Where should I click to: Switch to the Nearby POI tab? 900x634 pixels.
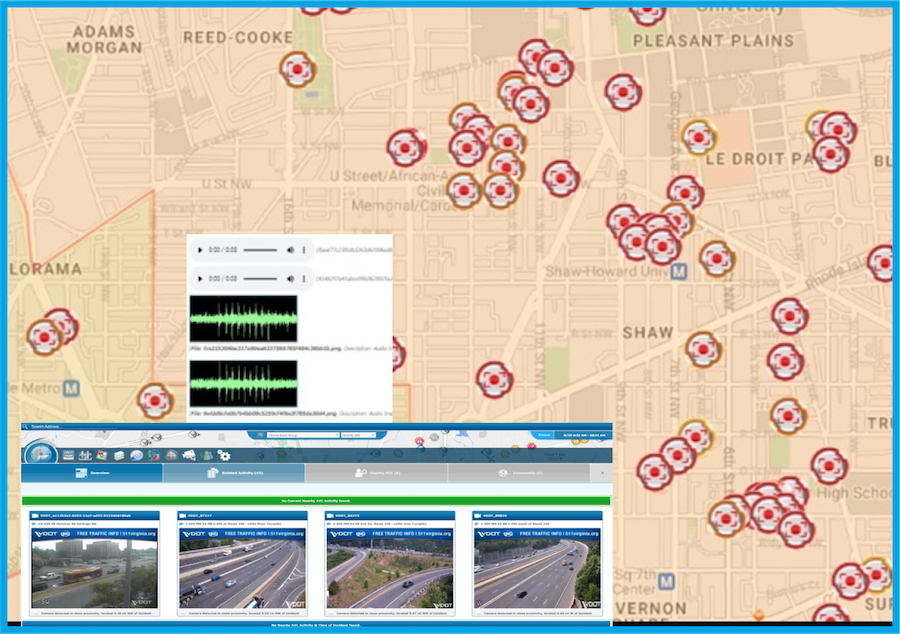coord(377,473)
